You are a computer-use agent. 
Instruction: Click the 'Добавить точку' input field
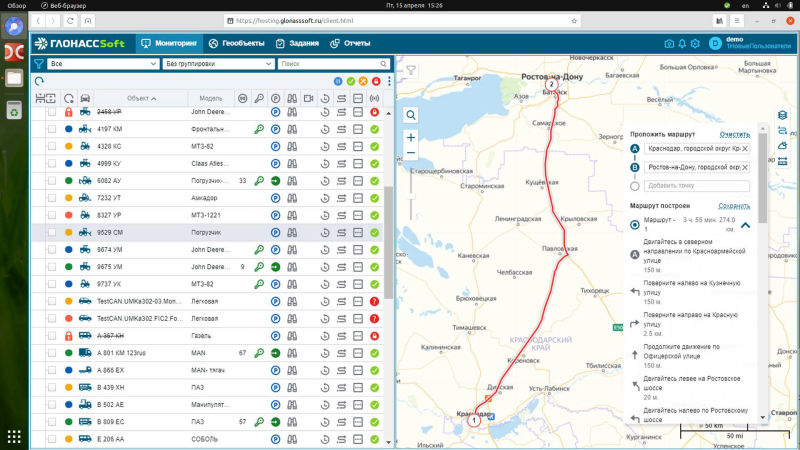pyautogui.click(x=696, y=186)
